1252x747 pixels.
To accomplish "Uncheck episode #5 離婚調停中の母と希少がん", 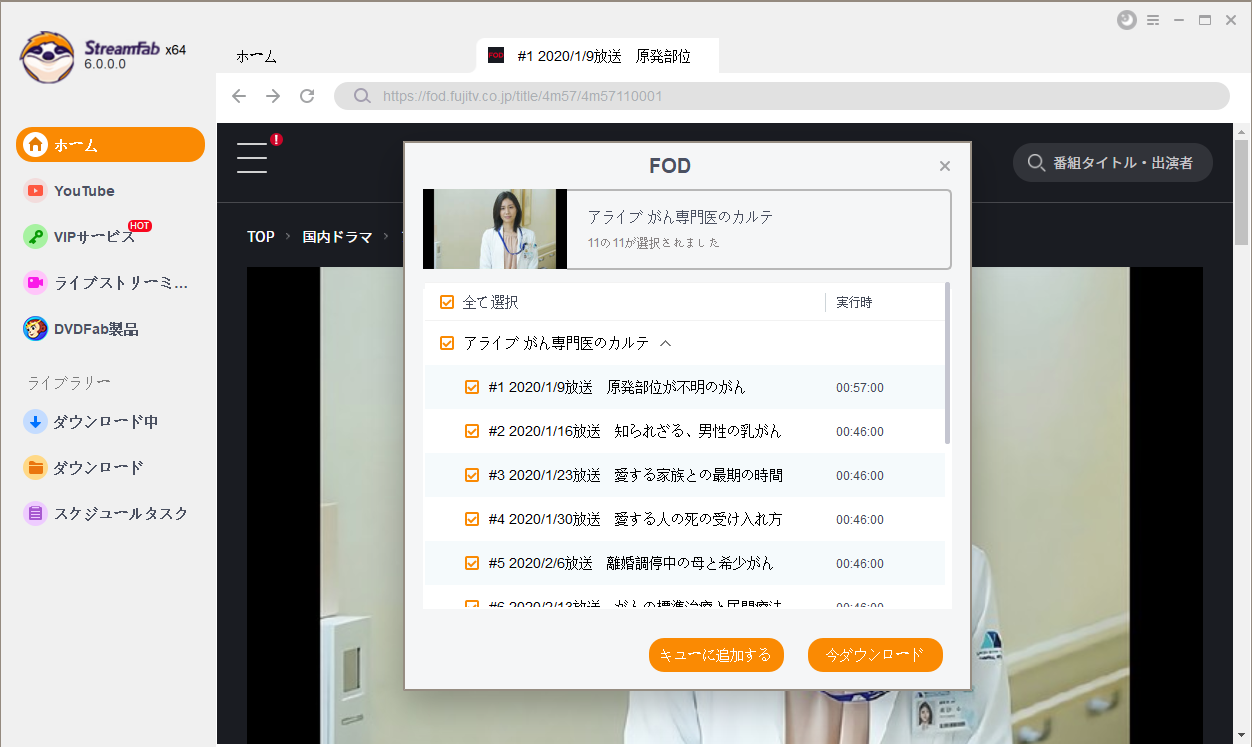I will point(472,563).
